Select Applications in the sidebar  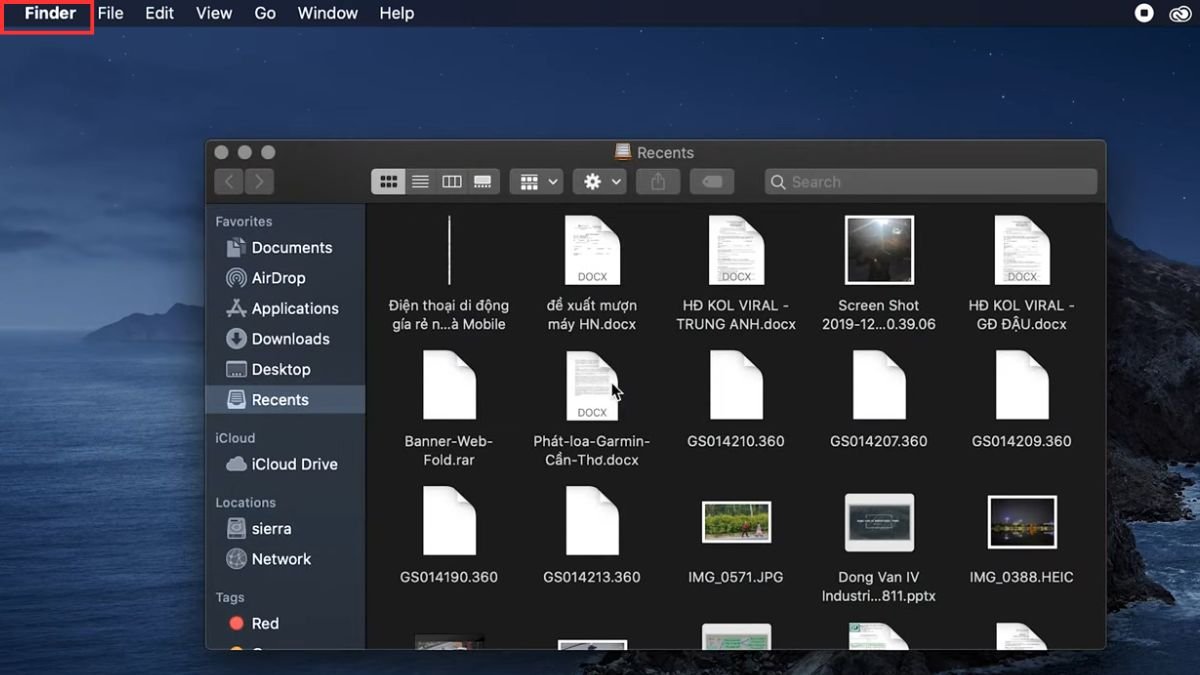pyautogui.click(x=294, y=309)
